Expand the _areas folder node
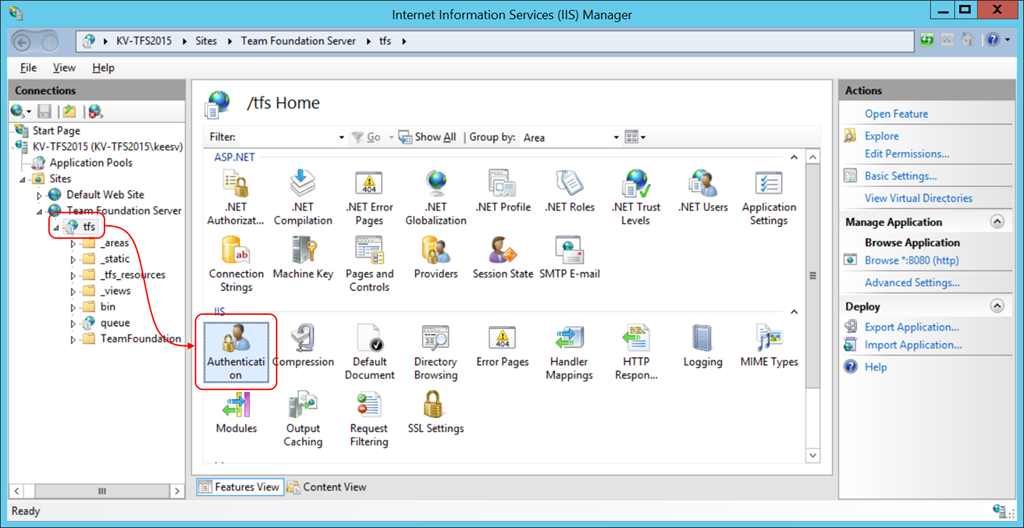The image size is (1024, 528). pos(72,243)
